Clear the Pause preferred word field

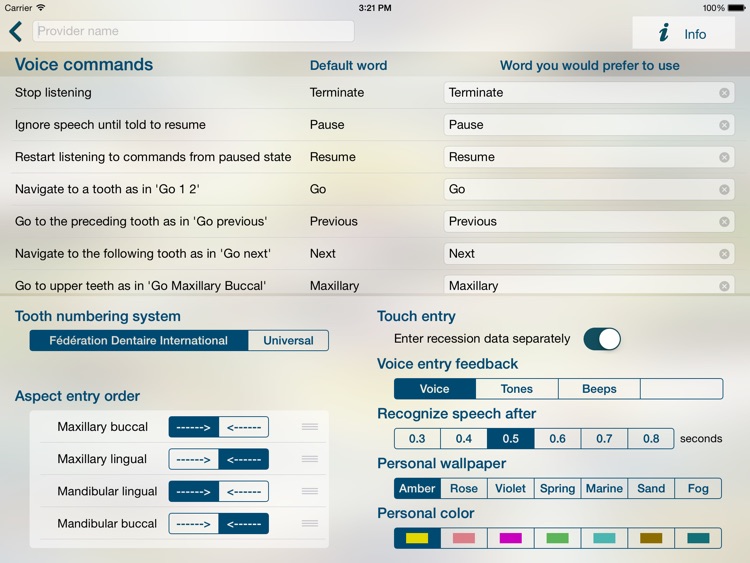tap(724, 125)
